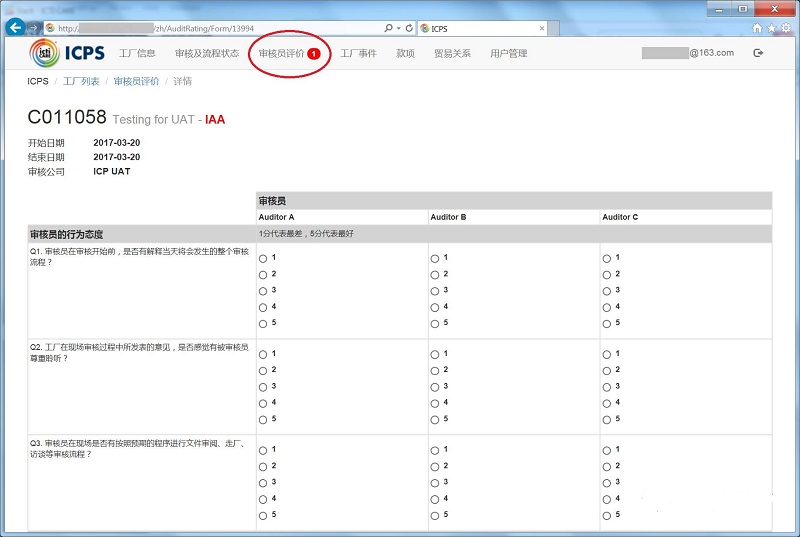800x537 pixels.
Task: Choose rating 4 for Auditor C in Q1
Action: (607, 308)
